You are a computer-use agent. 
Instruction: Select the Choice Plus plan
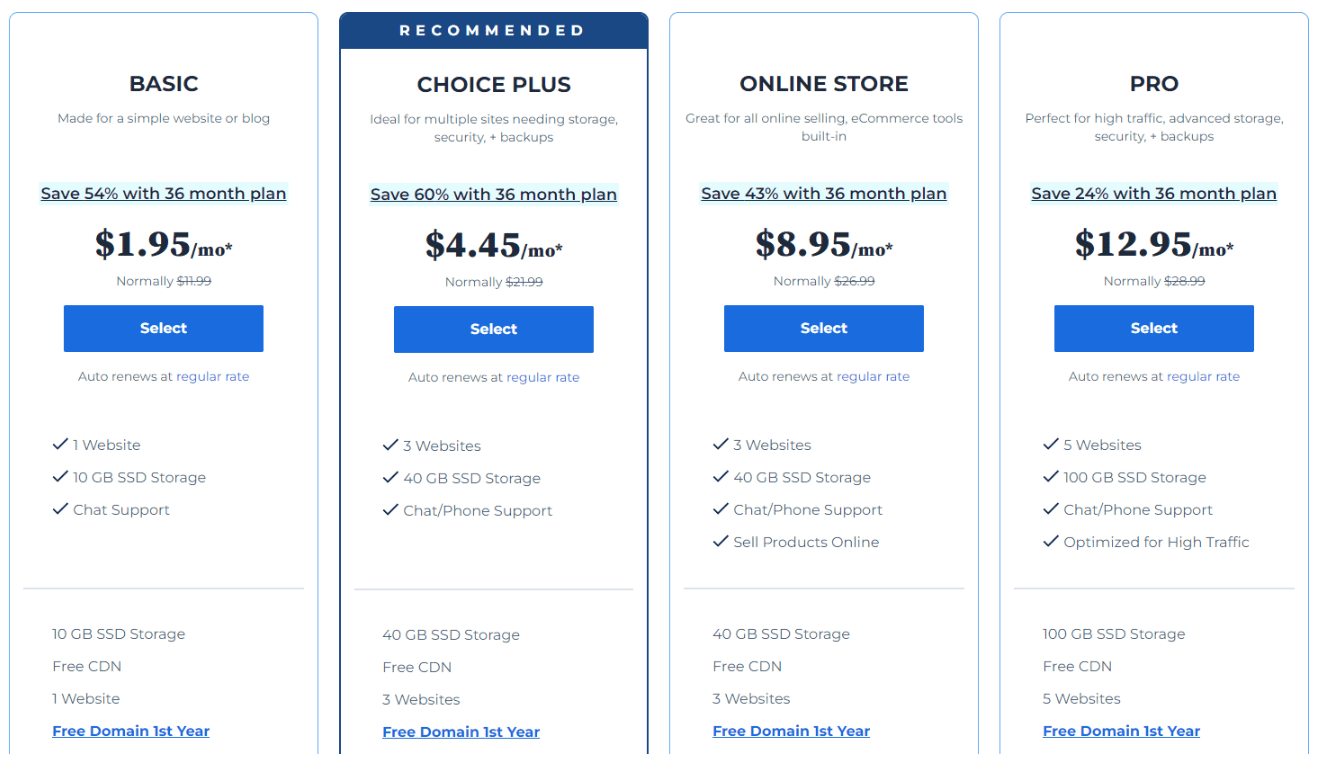493,329
